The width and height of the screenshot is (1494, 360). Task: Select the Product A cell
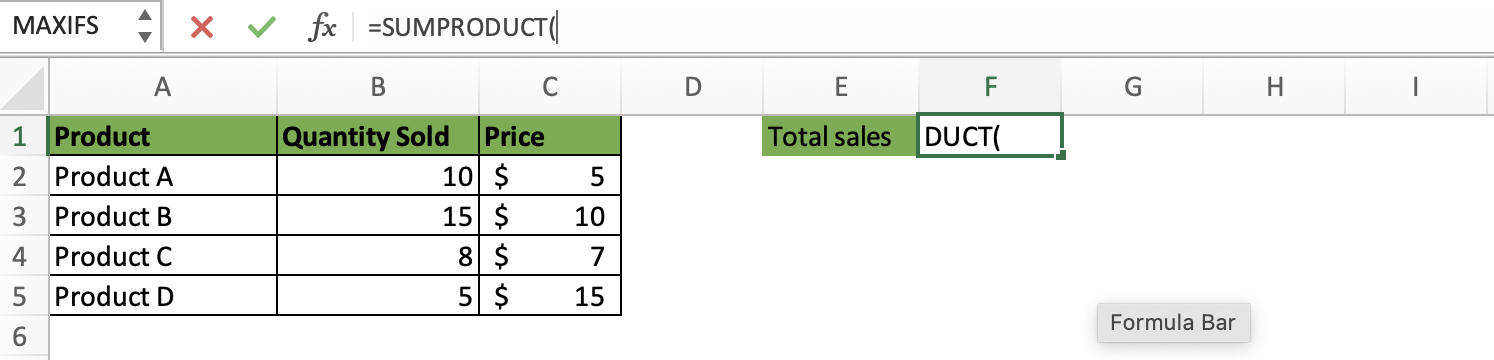[162, 177]
